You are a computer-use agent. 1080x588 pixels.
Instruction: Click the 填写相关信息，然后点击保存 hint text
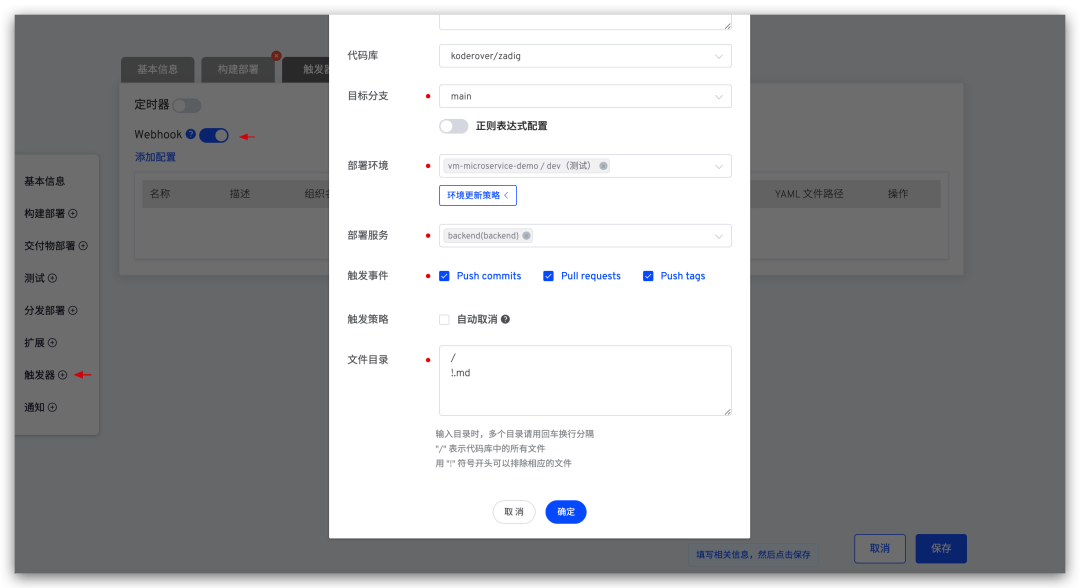point(753,554)
